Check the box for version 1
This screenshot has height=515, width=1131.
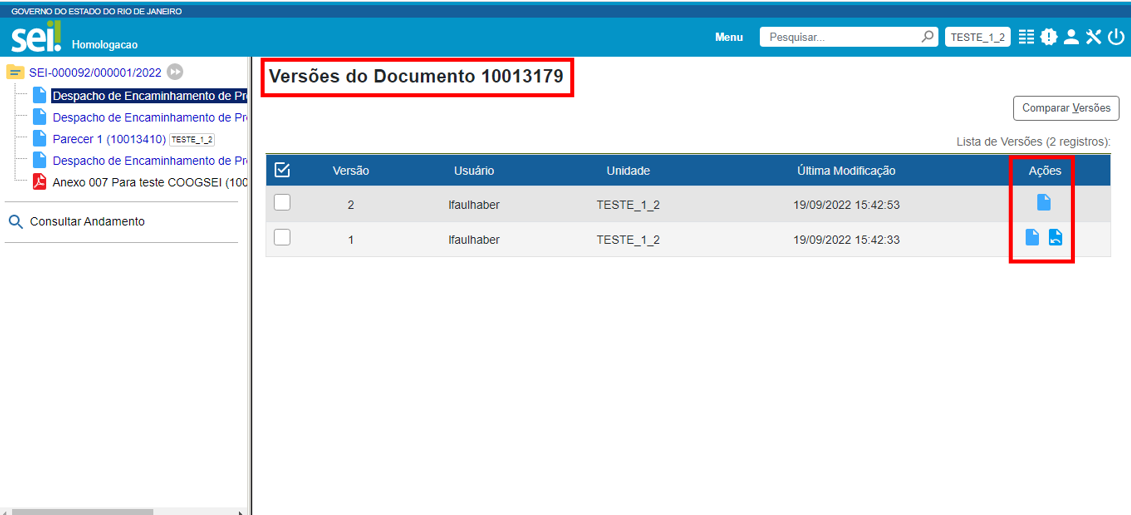tap(282, 238)
